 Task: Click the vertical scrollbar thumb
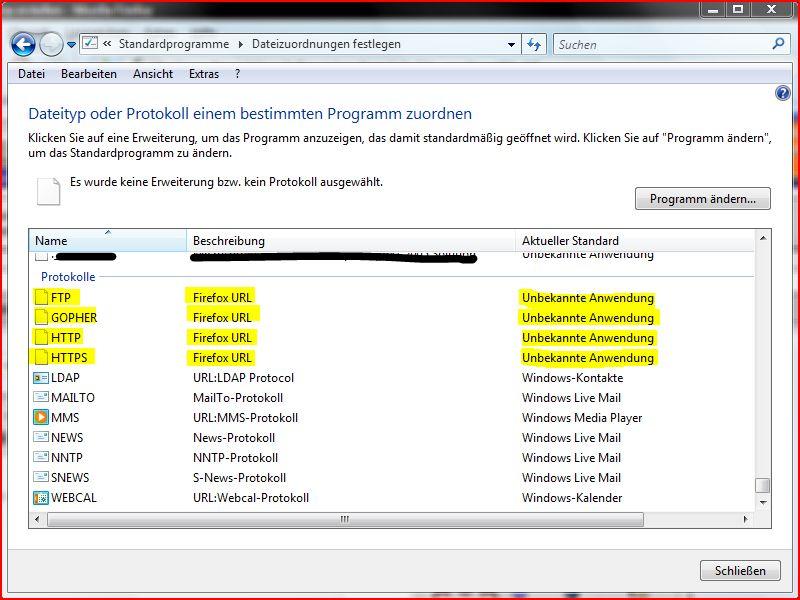coord(763,485)
